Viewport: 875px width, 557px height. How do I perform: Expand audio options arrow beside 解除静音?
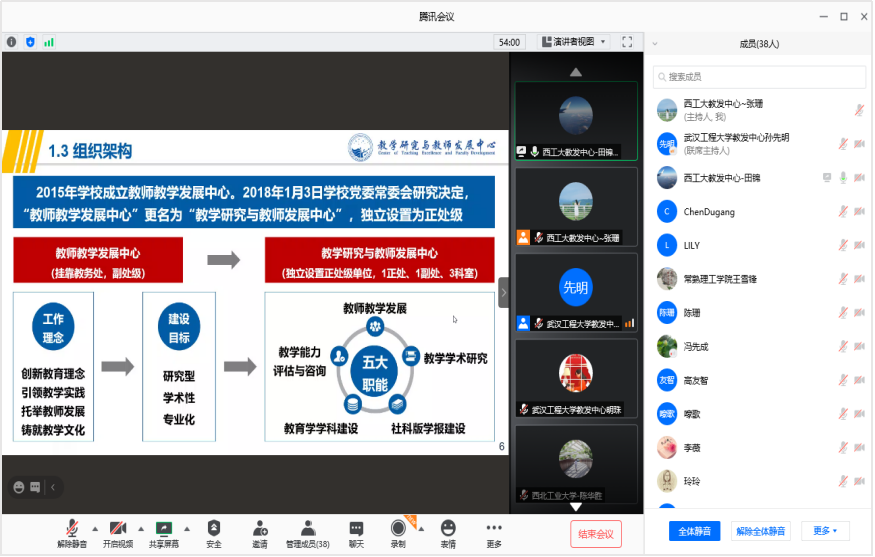click(x=95, y=529)
